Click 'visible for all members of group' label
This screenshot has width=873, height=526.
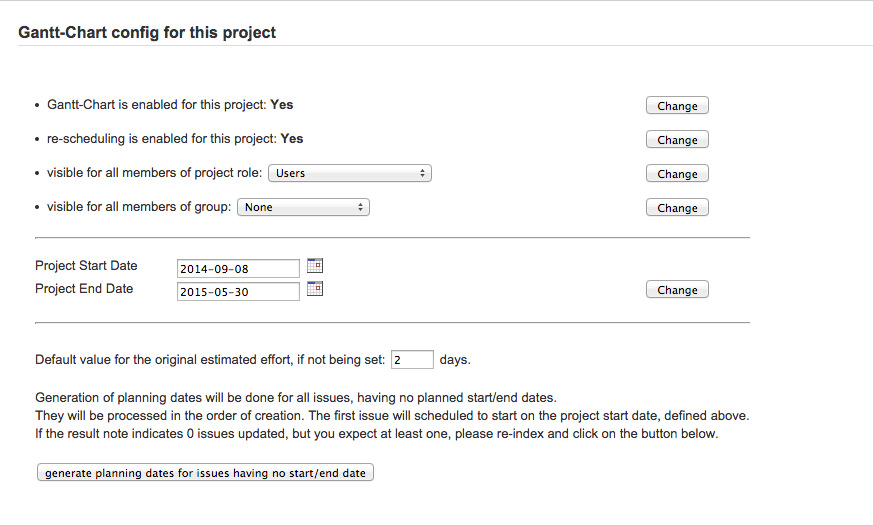(139, 207)
